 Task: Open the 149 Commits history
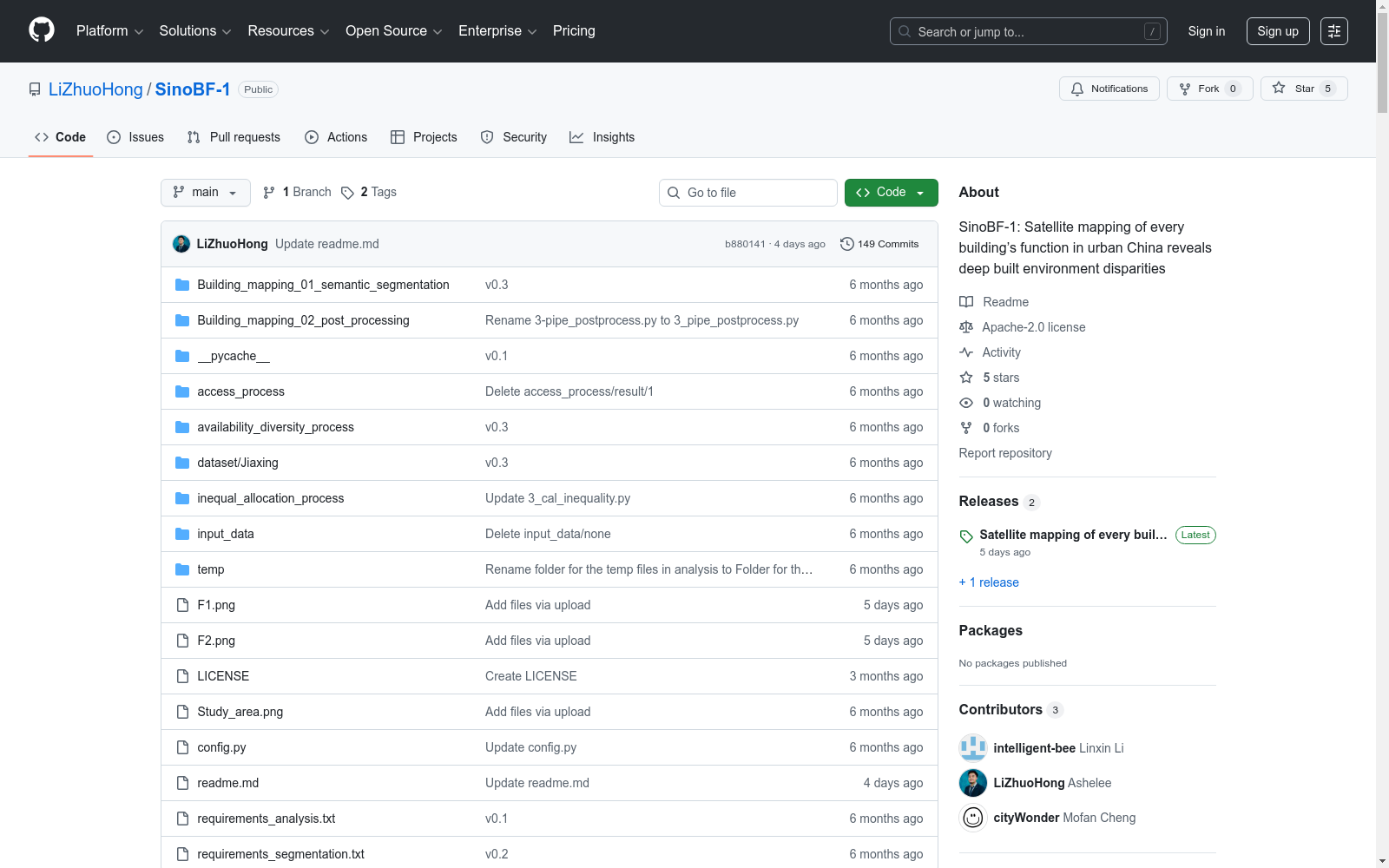[879, 244]
